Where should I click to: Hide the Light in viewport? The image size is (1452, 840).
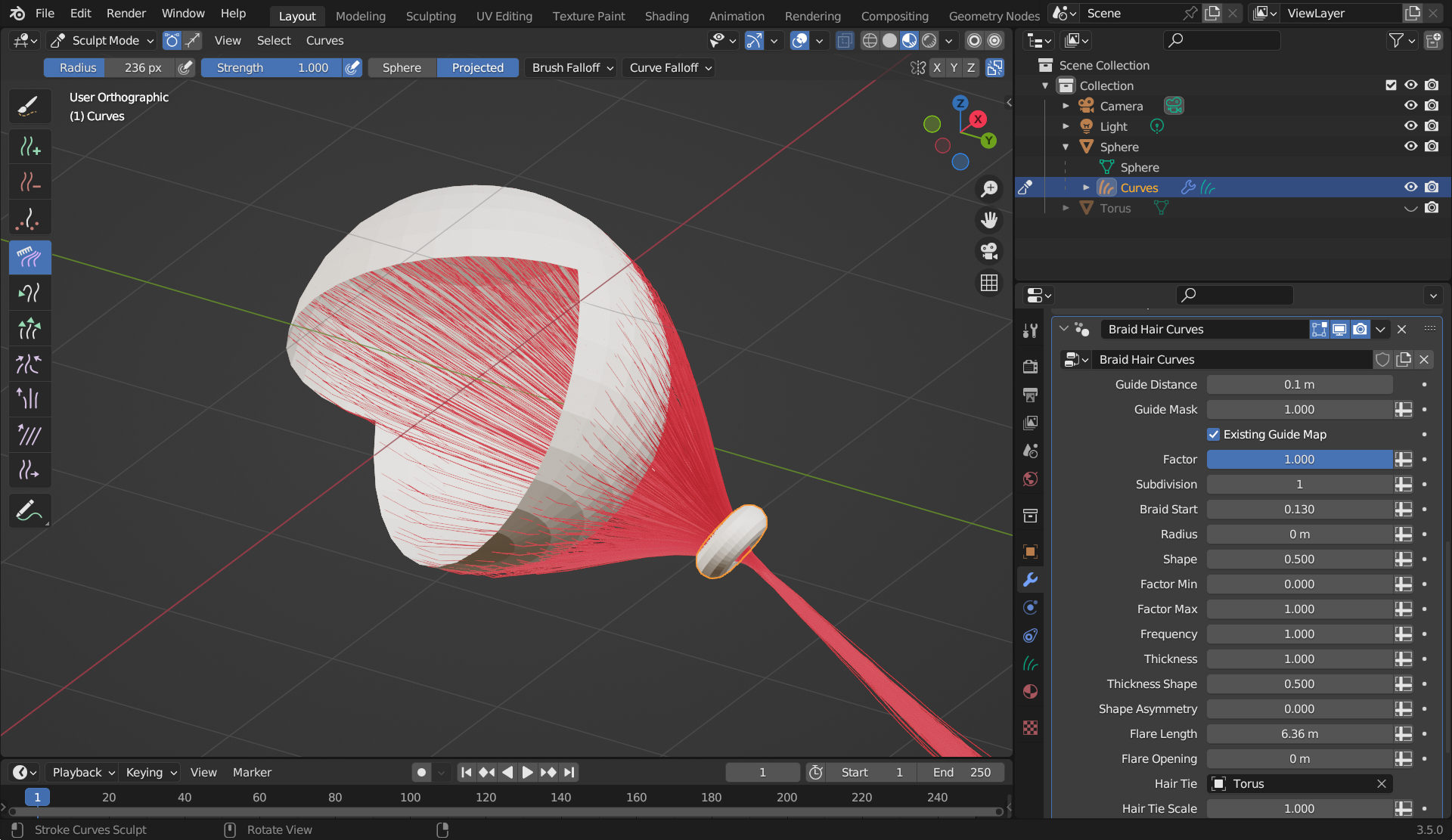1410,126
